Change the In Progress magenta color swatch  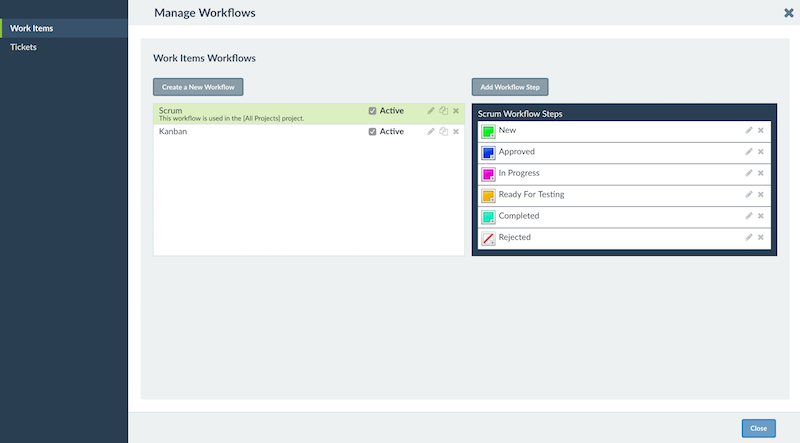488,174
